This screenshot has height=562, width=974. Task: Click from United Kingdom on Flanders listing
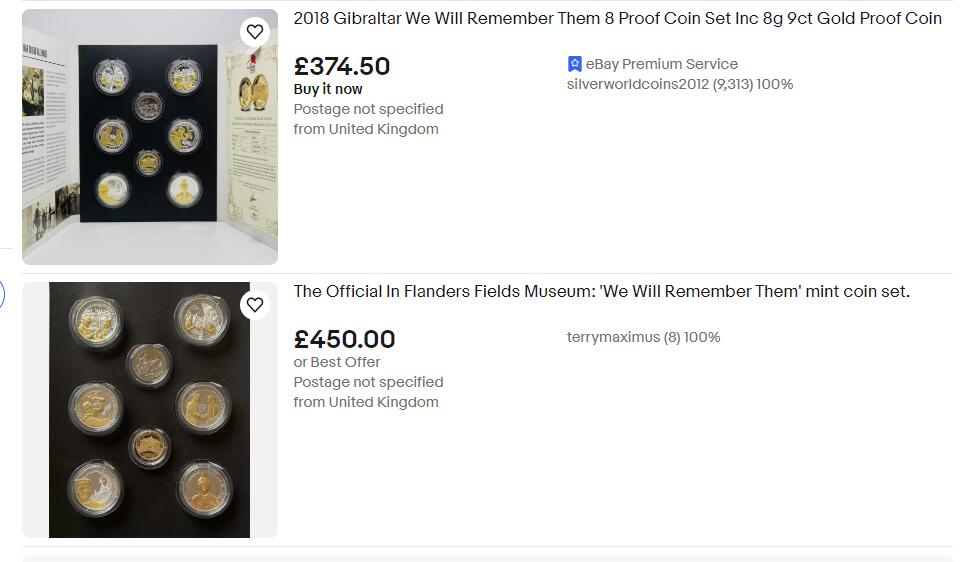[366, 402]
